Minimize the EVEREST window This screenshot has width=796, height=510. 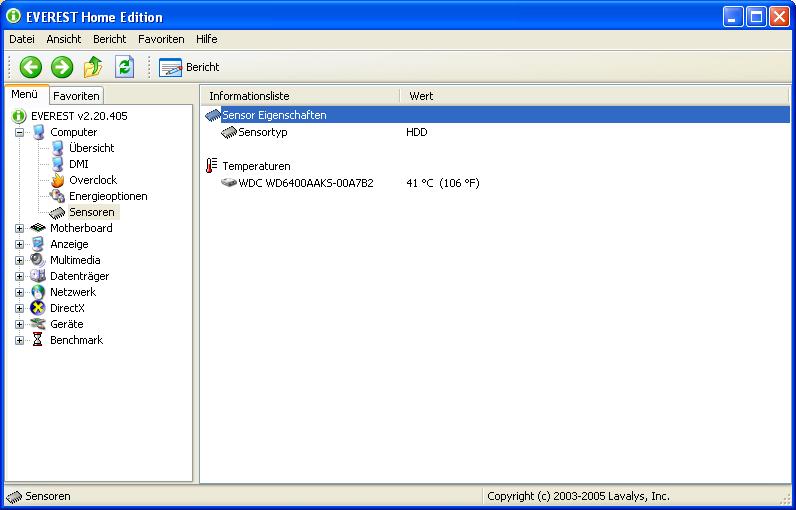pyautogui.click(x=732, y=17)
